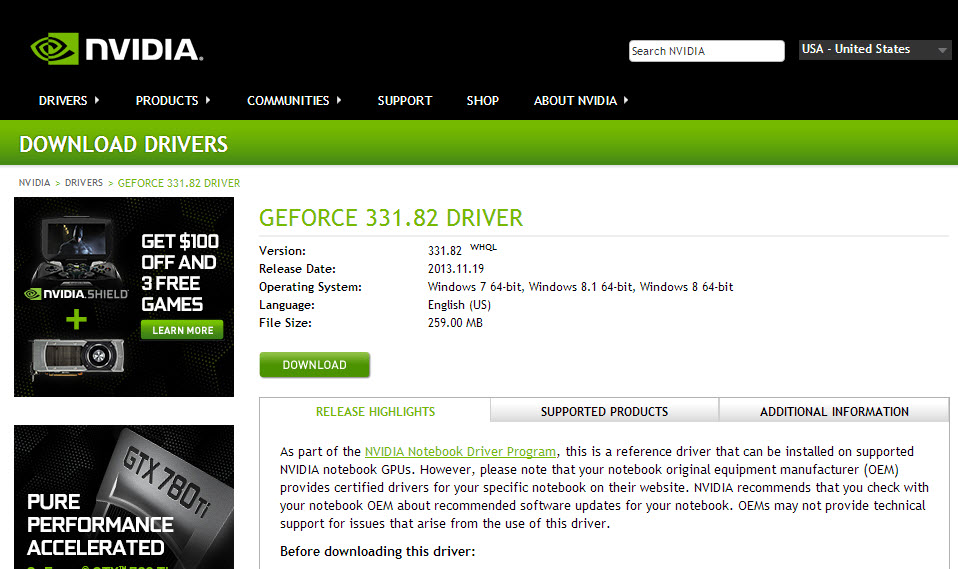Viewport: 958px width, 569px height.
Task: Go to the Support page
Action: pyautogui.click(x=404, y=101)
